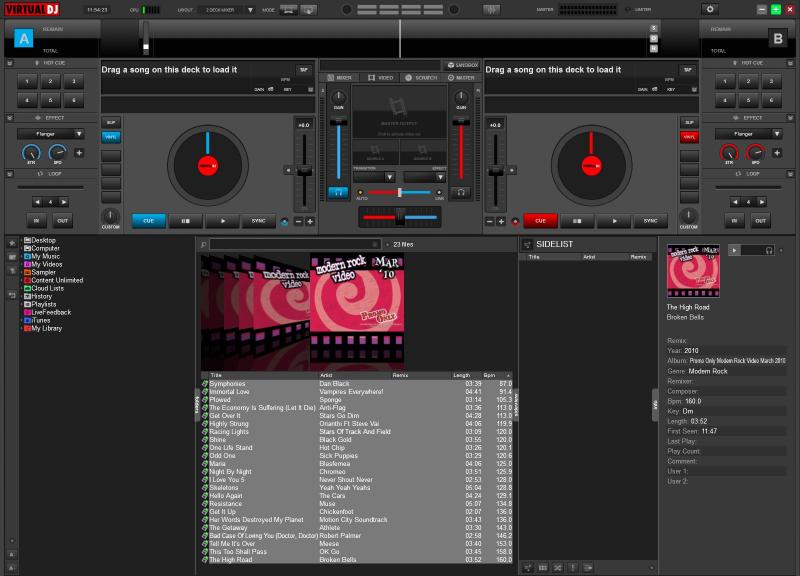The image size is (800, 576).
Task: Toggle SLIP mode on deck B
Action: [689, 122]
